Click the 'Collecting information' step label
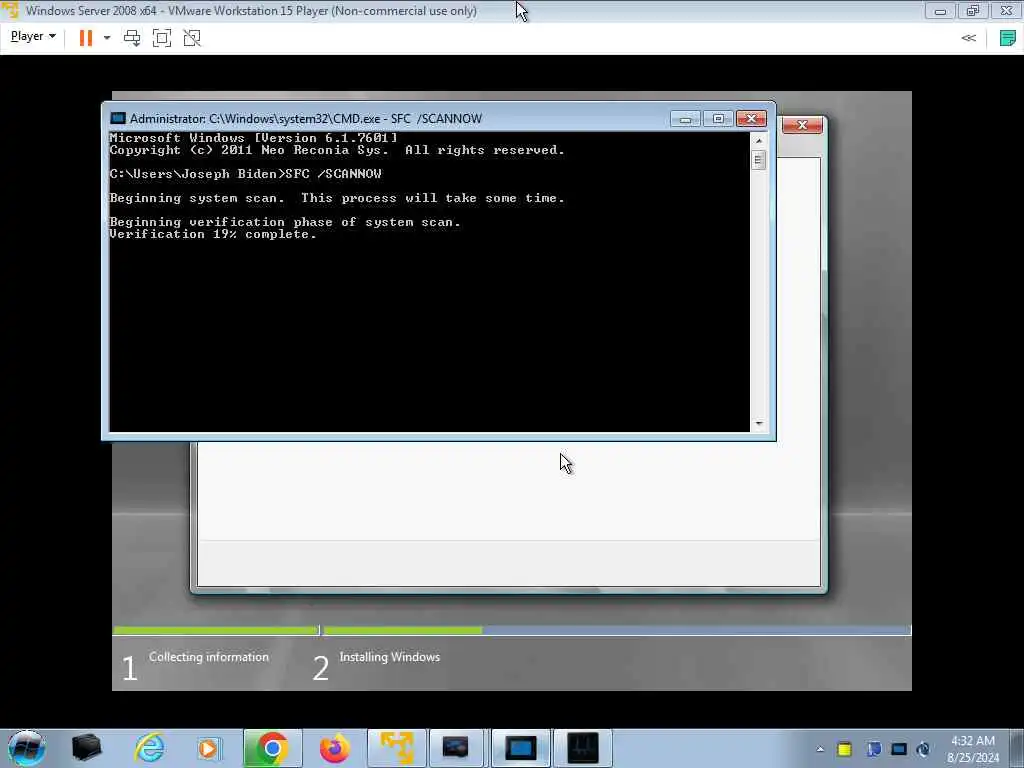Image resolution: width=1024 pixels, height=768 pixels. coord(208,657)
